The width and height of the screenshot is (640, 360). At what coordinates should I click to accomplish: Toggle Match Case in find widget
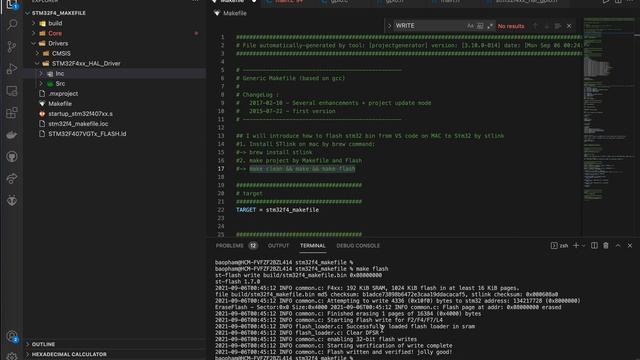(470, 26)
